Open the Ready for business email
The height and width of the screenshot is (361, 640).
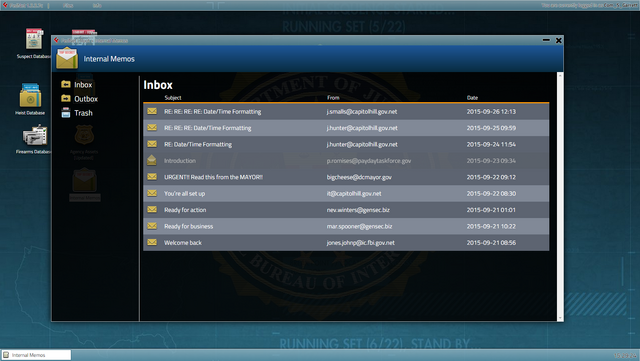(188, 226)
